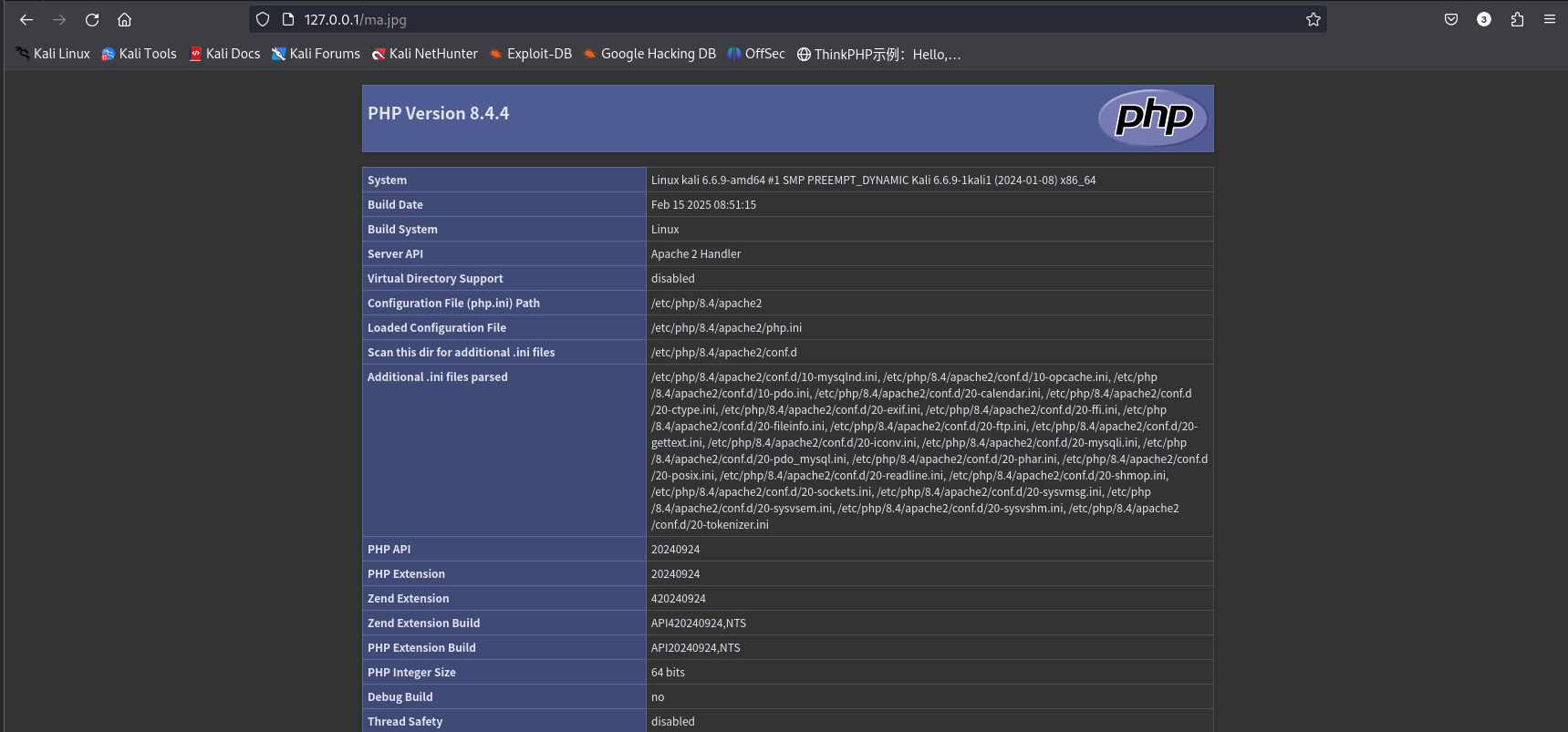Click the address bar showing 127.0.0.1/ma.jpg

coord(730,19)
